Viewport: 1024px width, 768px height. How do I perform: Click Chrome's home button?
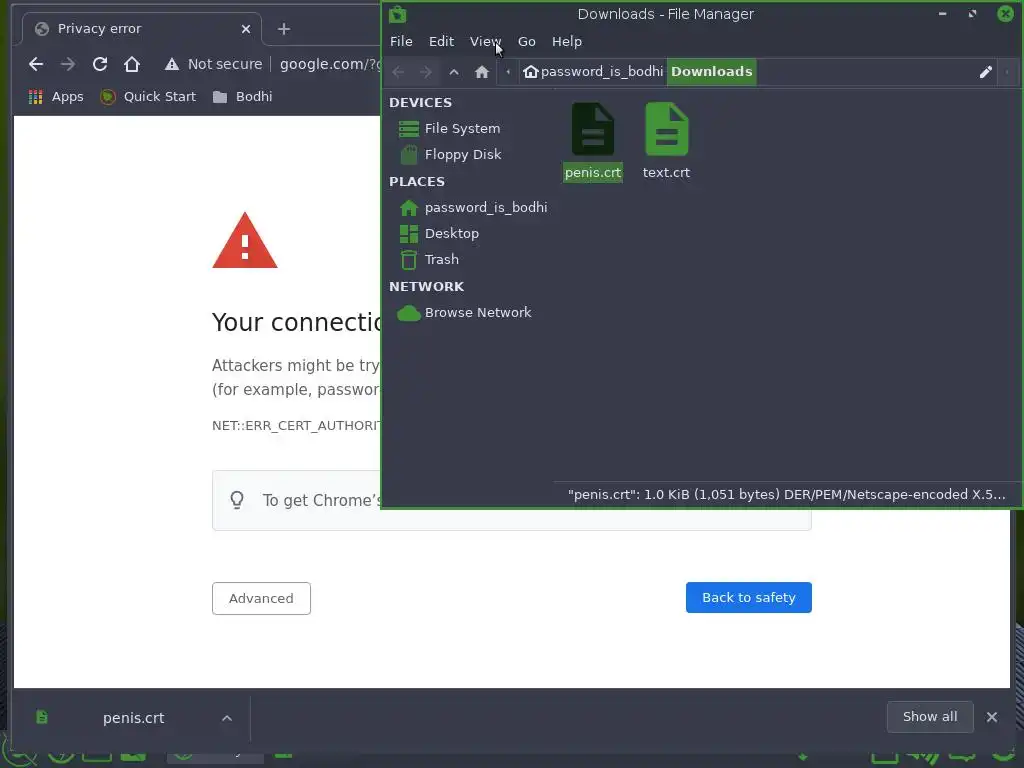(x=132, y=64)
